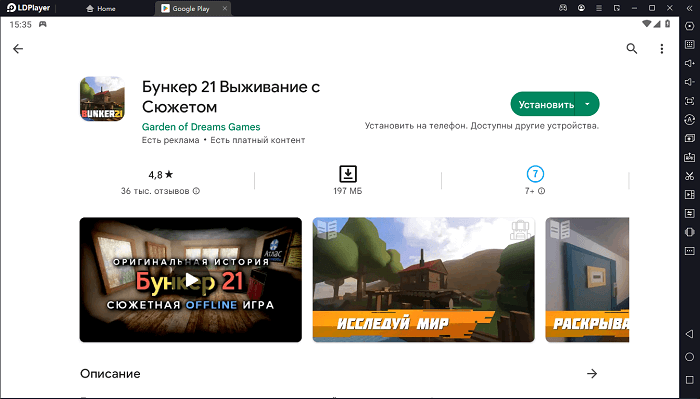This screenshot has width=700, height=399.
Task: Close the Google Play tab
Action: click(225, 8)
